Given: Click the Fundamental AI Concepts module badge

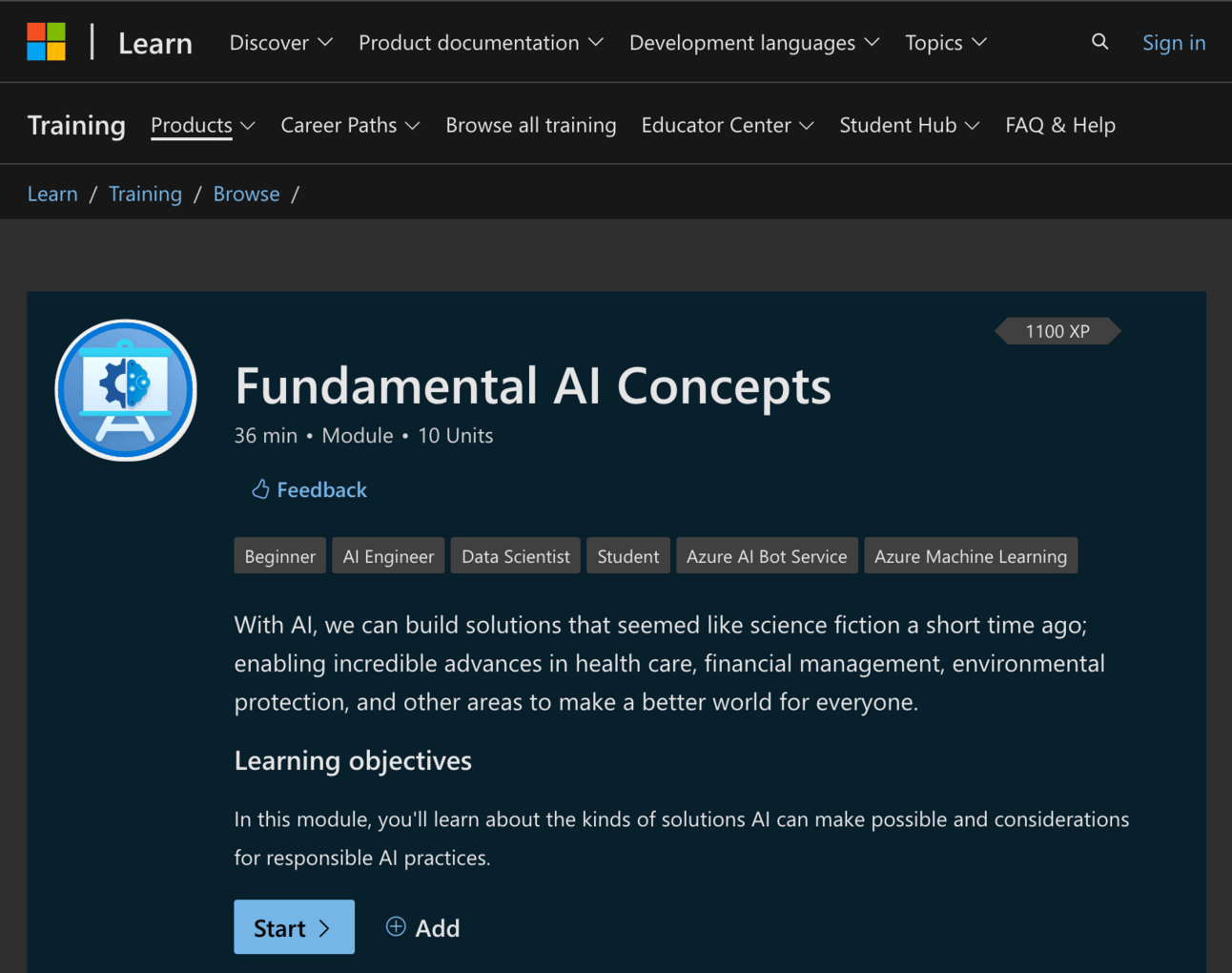Looking at the screenshot, I should [x=126, y=390].
